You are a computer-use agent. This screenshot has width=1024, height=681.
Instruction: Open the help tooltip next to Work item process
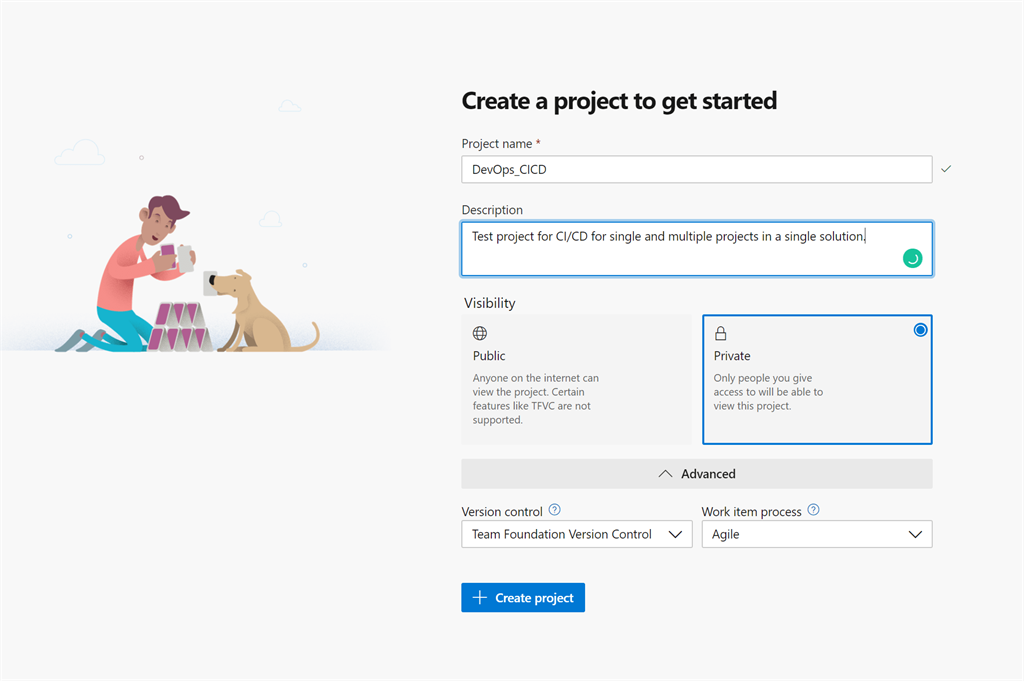point(813,510)
